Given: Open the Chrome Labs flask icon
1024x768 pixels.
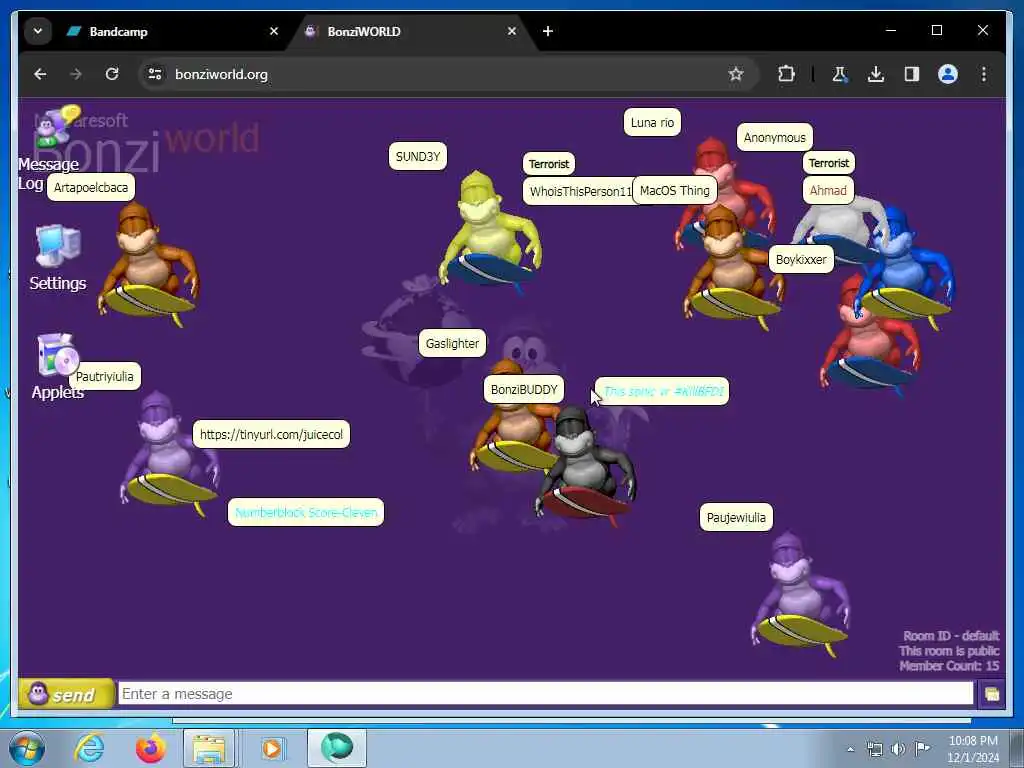Looking at the screenshot, I should (x=840, y=74).
